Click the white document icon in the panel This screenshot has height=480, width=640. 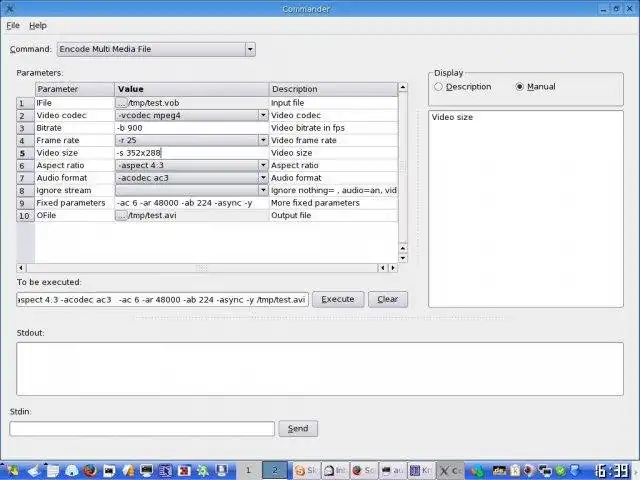pos(53,471)
